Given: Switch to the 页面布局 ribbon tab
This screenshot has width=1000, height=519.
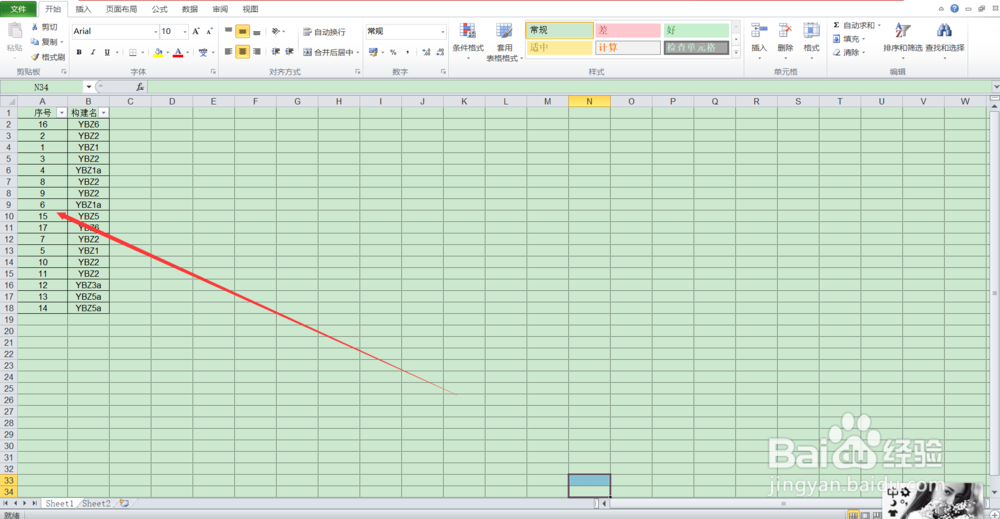Looking at the screenshot, I should pos(121,9).
